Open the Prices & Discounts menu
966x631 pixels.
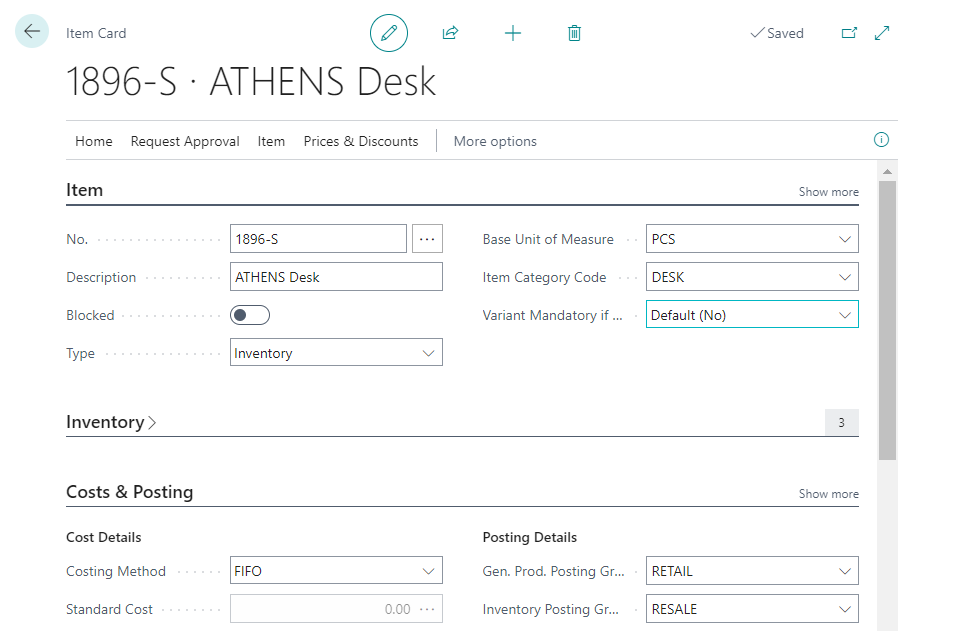[x=361, y=141]
